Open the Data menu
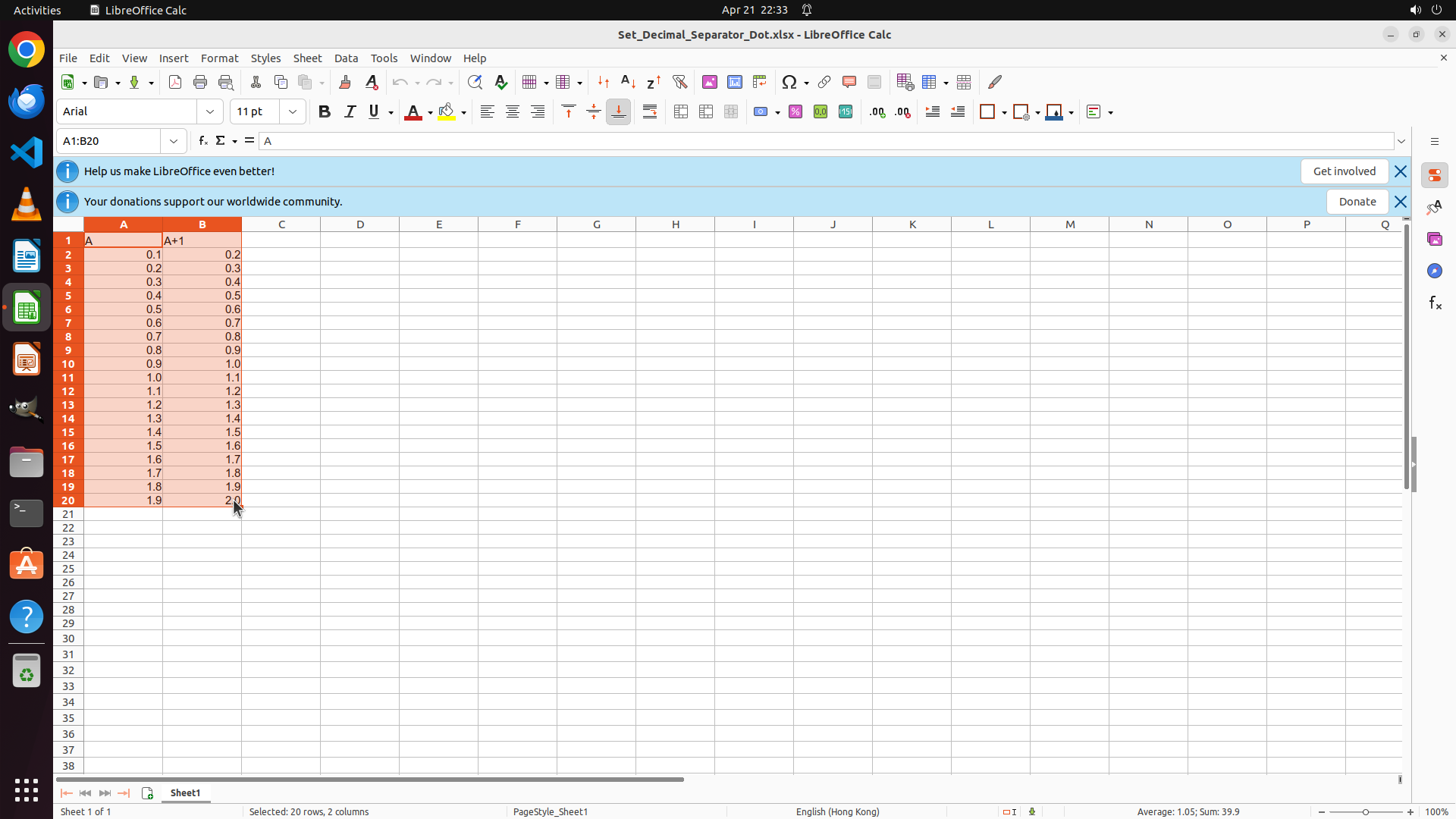 346,58
